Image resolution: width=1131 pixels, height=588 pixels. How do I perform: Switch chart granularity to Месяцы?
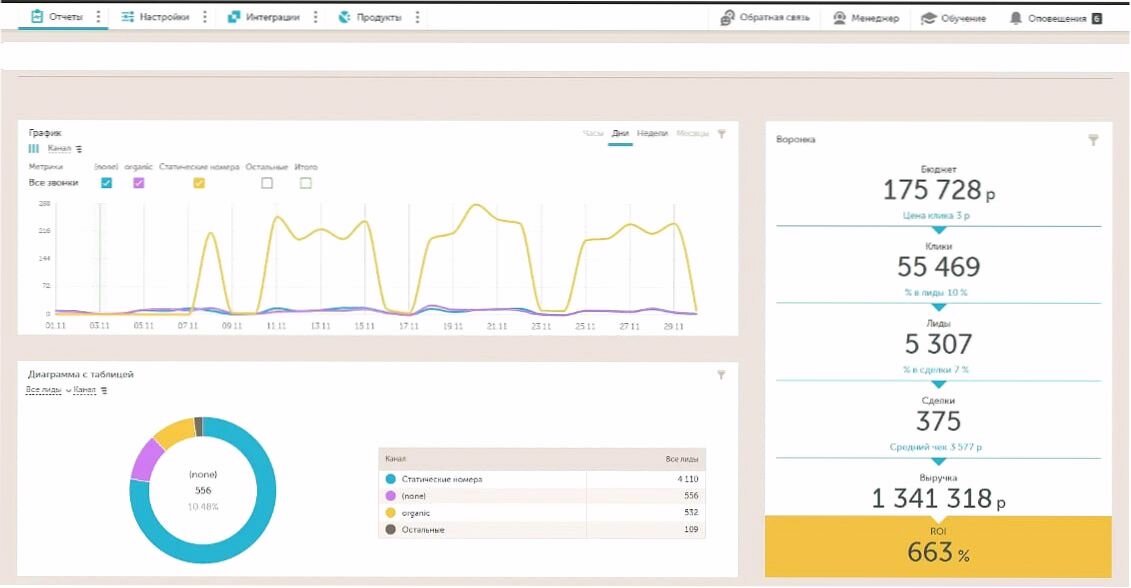692,133
